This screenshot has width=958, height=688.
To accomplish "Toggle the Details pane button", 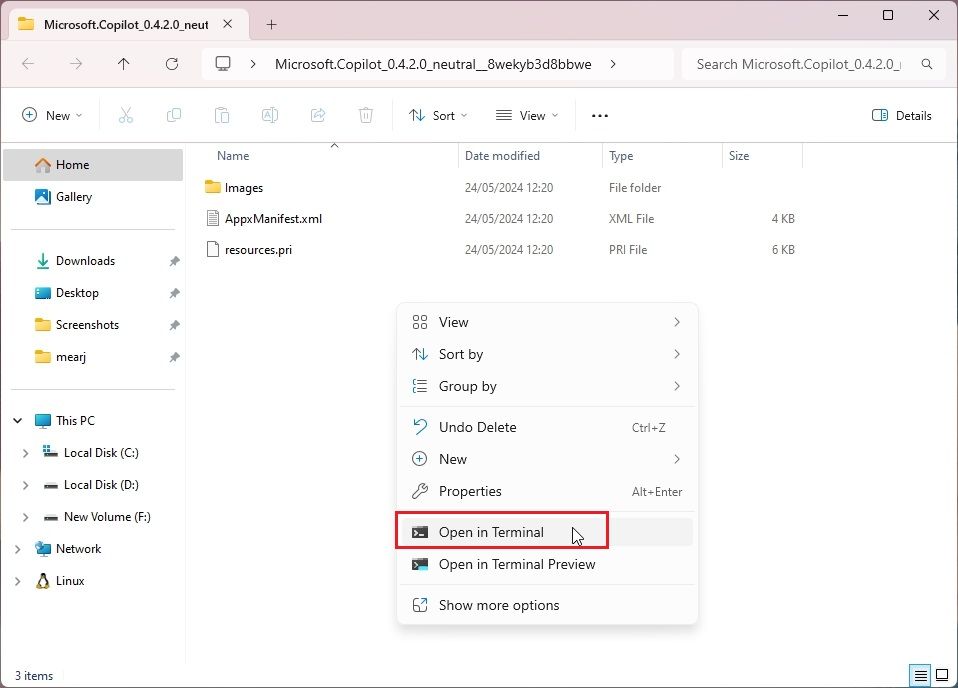I will pyautogui.click(x=901, y=115).
